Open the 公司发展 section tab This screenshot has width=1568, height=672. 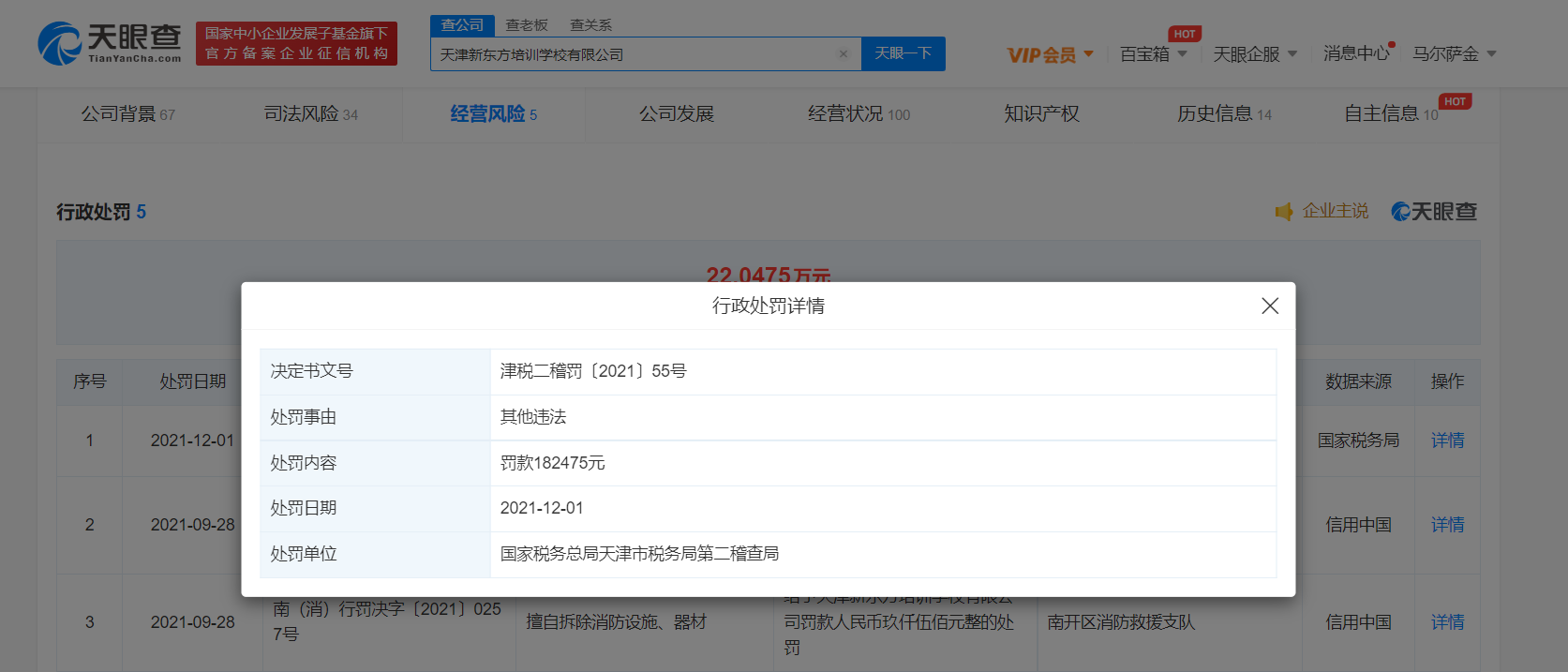[677, 113]
